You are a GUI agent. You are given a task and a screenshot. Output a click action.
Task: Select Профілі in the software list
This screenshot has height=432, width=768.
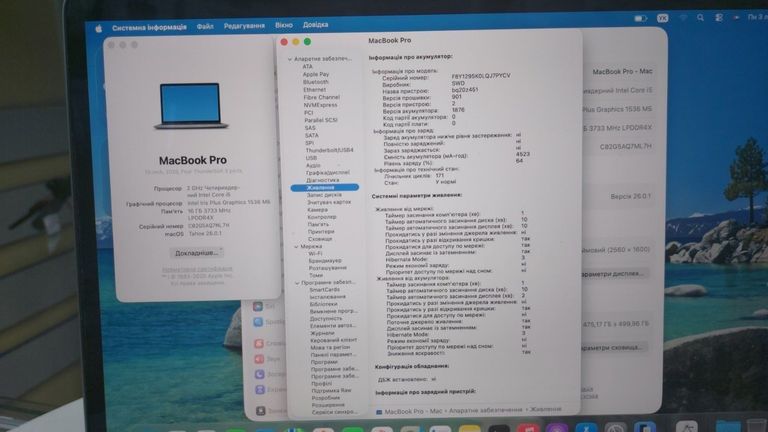(322, 384)
